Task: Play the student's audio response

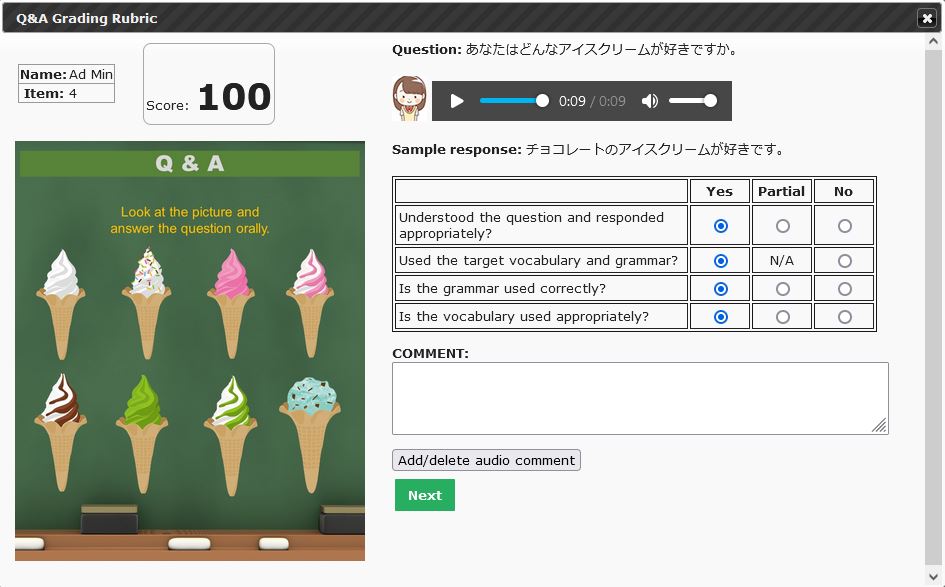Action: 457,101
